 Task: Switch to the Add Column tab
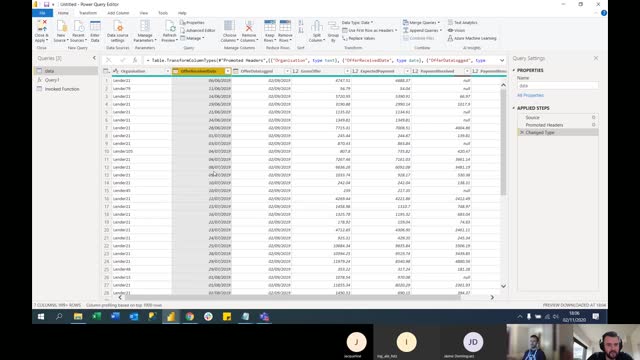coord(118,13)
